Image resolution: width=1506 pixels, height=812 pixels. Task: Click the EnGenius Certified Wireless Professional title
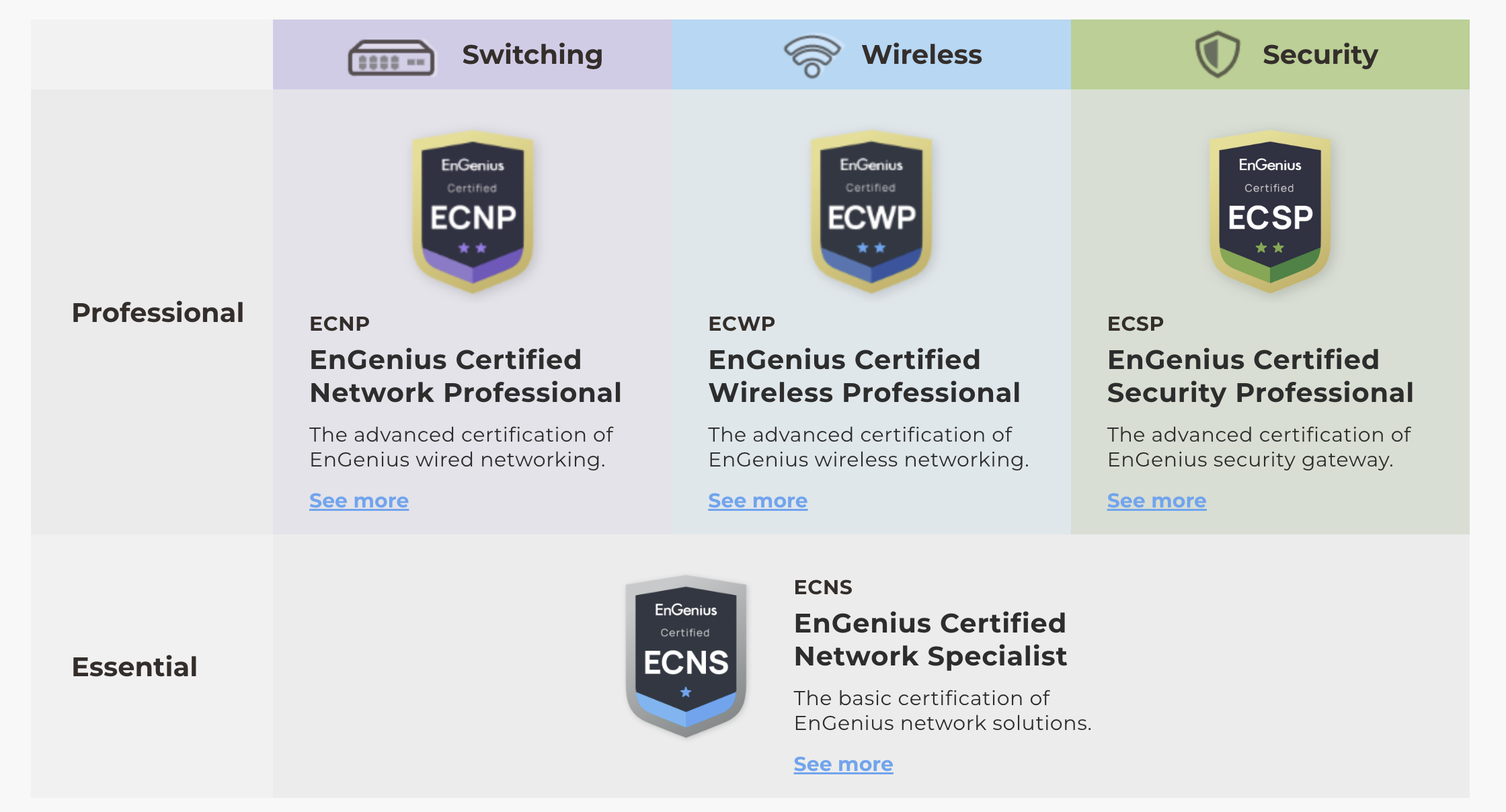[864, 376]
